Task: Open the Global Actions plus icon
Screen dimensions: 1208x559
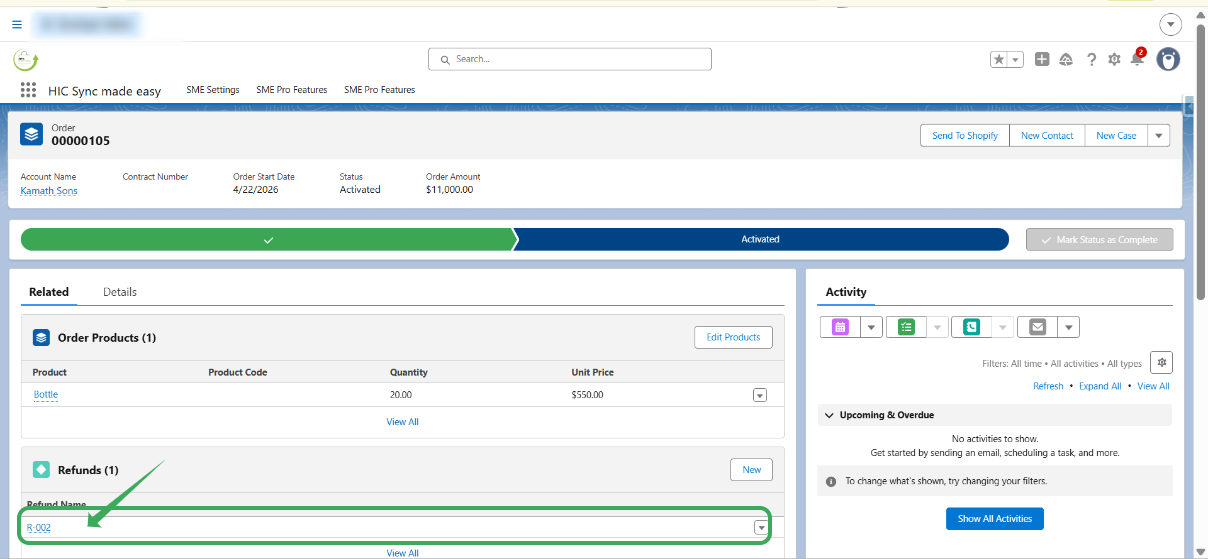Action: (x=1042, y=60)
